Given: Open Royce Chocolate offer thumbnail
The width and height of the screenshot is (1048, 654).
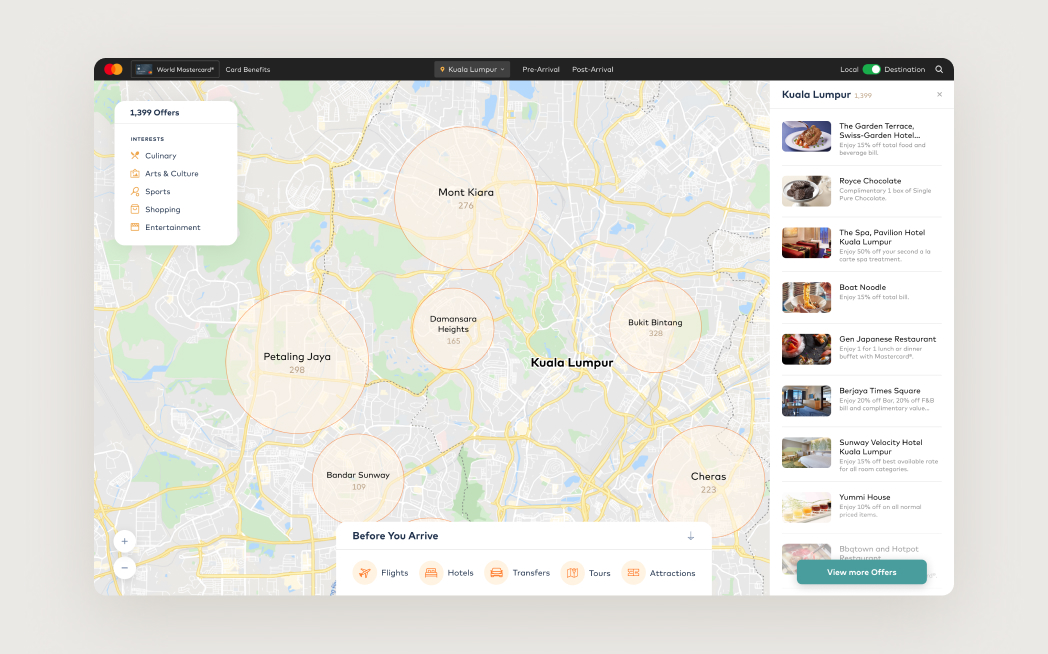Looking at the screenshot, I should click(807, 191).
